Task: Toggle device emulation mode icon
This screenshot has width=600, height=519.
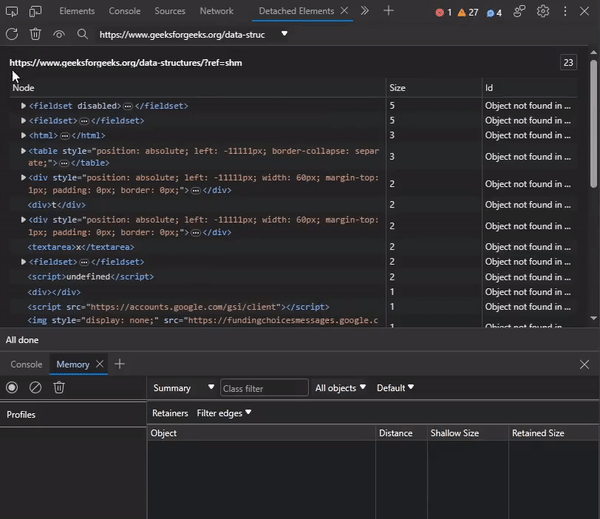Action: tap(36, 11)
